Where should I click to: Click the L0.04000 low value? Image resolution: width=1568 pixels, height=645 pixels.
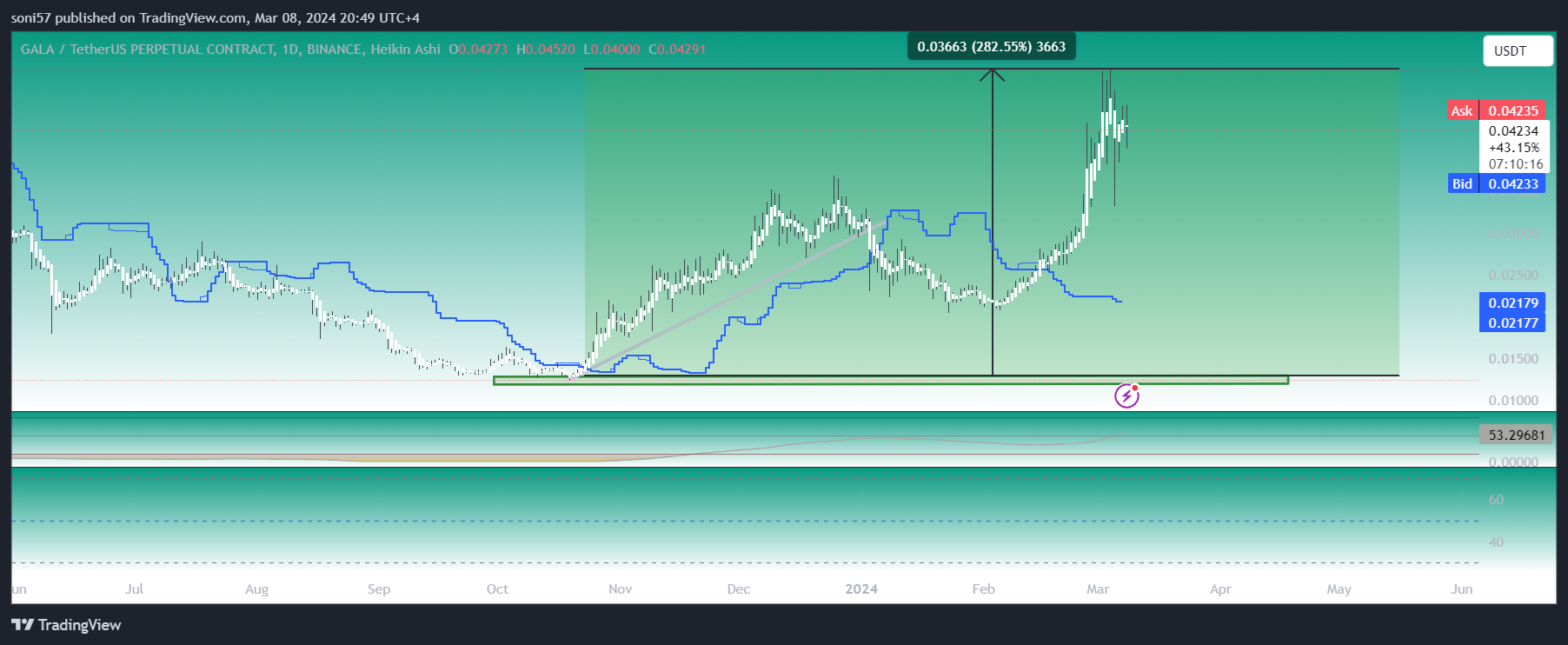point(612,50)
